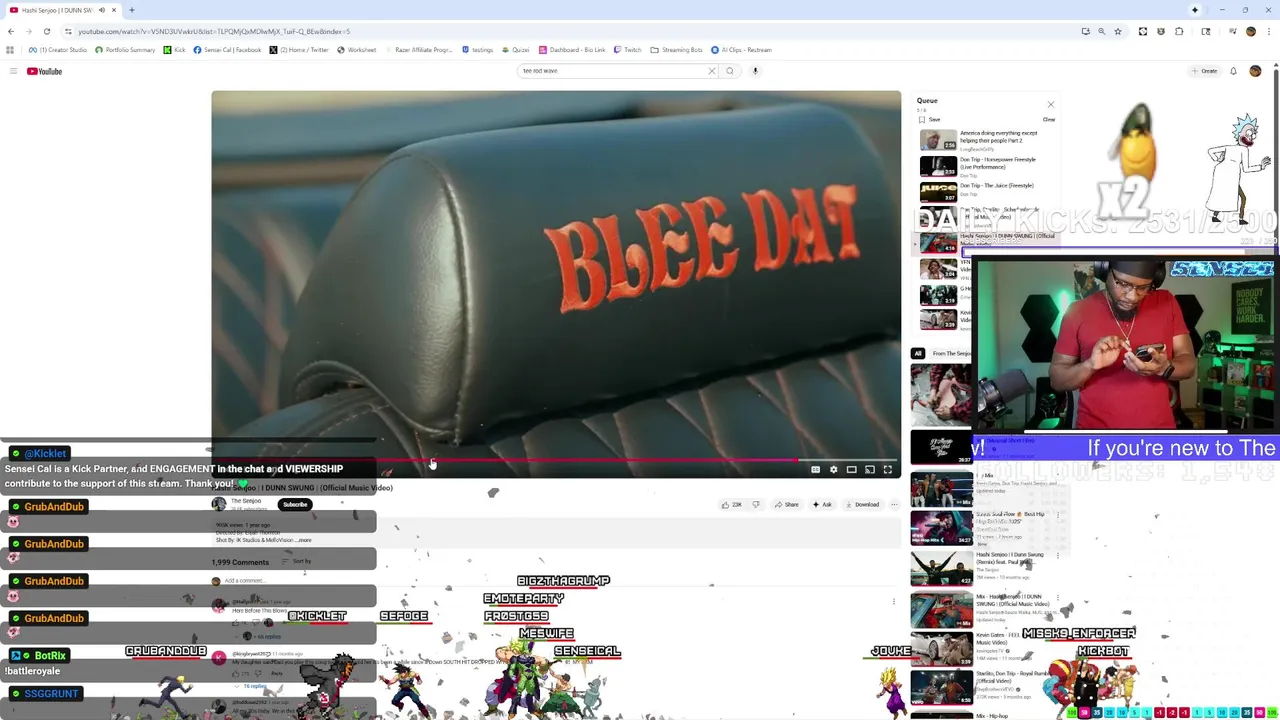Open the video player settings gear
1280x720 pixels.
pos(833,469)
